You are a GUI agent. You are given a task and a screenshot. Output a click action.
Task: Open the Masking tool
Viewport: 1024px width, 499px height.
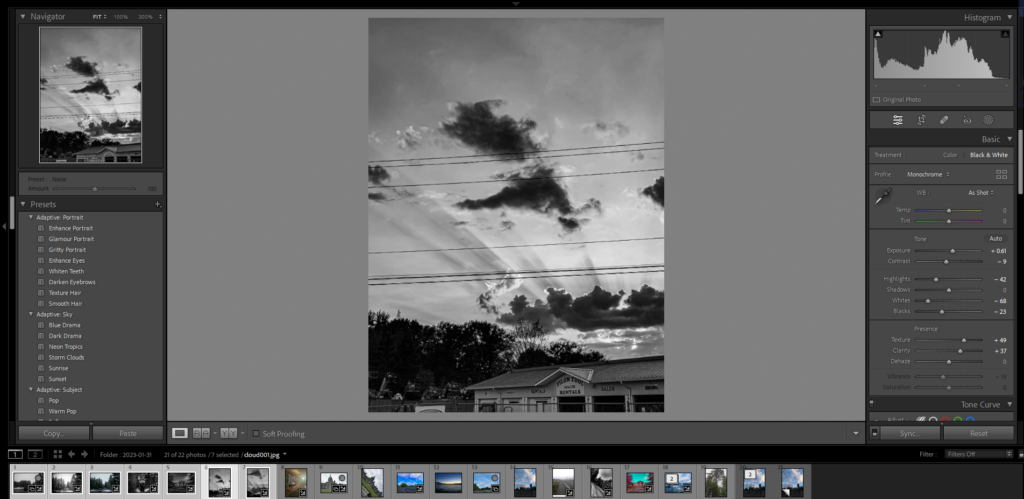[x=988, y=120]
